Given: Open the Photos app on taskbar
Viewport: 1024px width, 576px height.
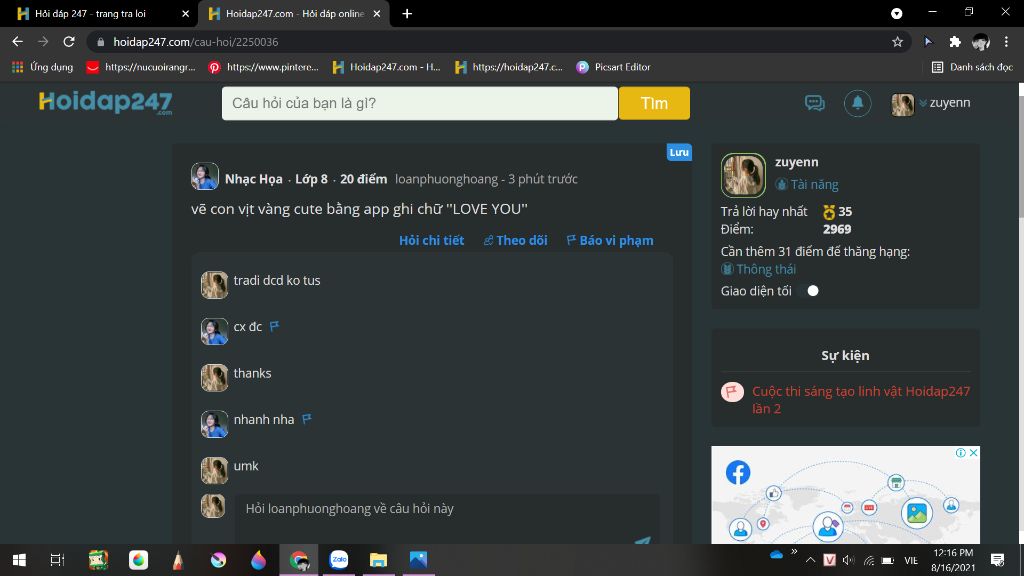Looking at the screenshot, I should tap(419, 560).
